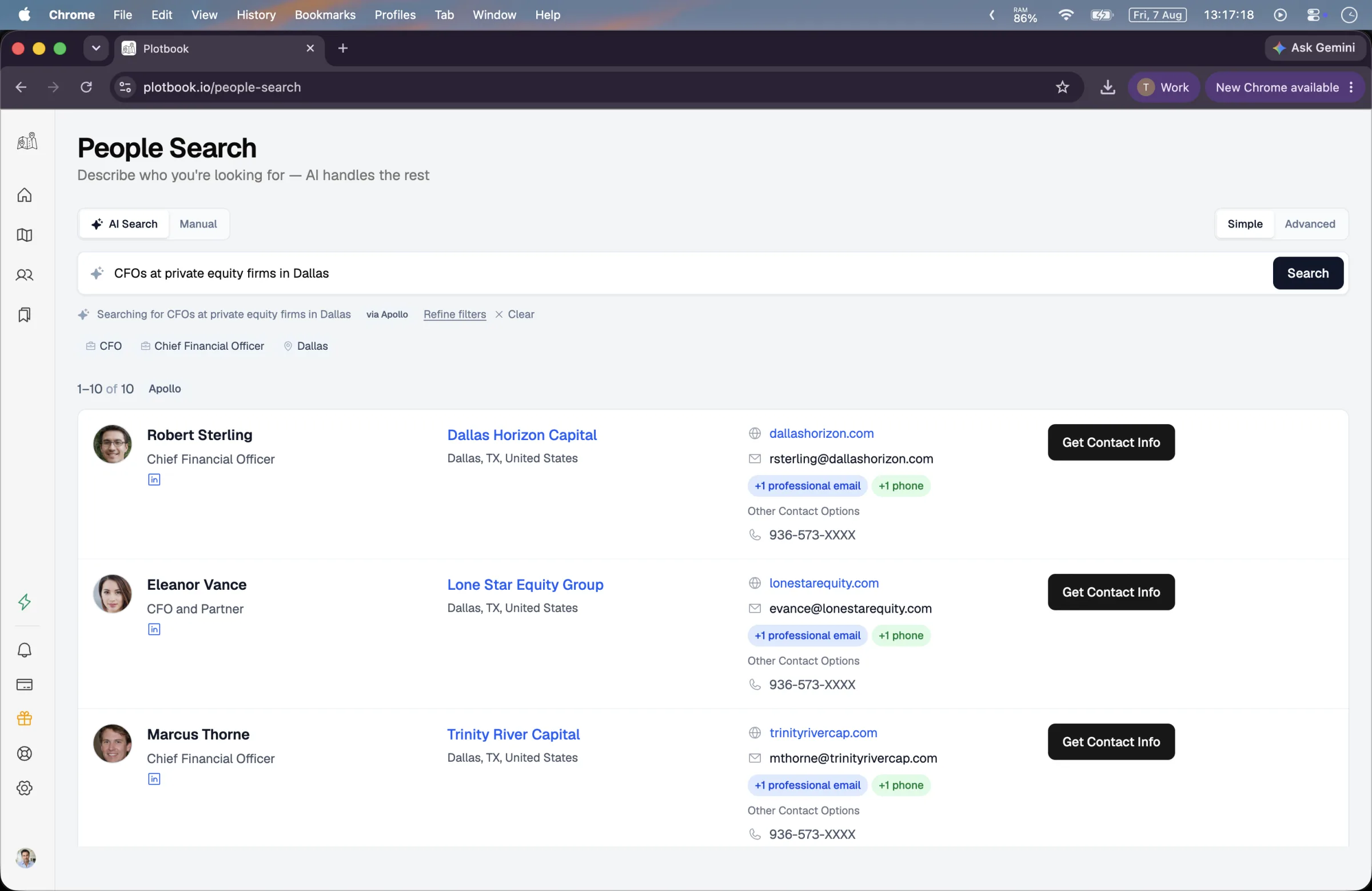The width and height of the screenshot is (1372, 891).
Task: Visit trinityrivercap.com website link
Action: [x=823, y=733]
